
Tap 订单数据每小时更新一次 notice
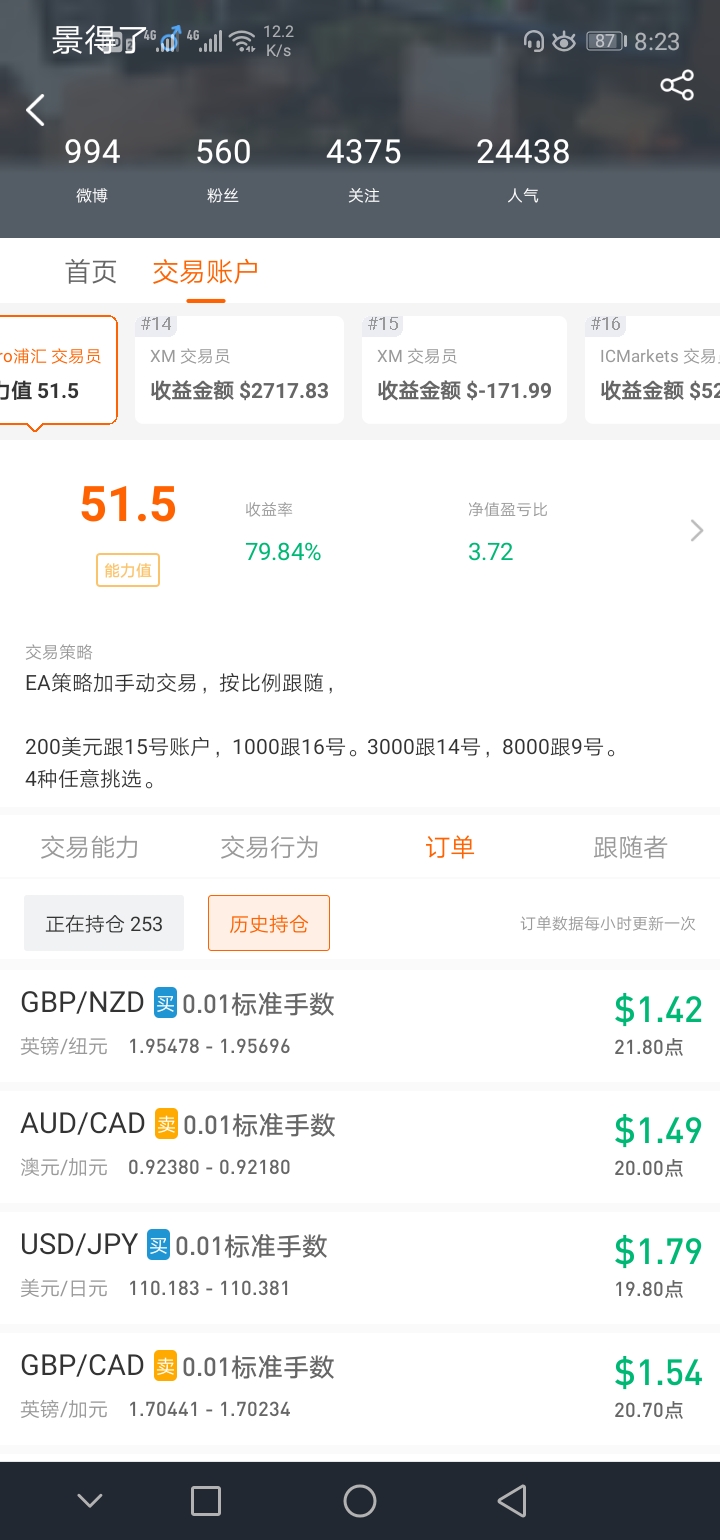pos(607,924)
